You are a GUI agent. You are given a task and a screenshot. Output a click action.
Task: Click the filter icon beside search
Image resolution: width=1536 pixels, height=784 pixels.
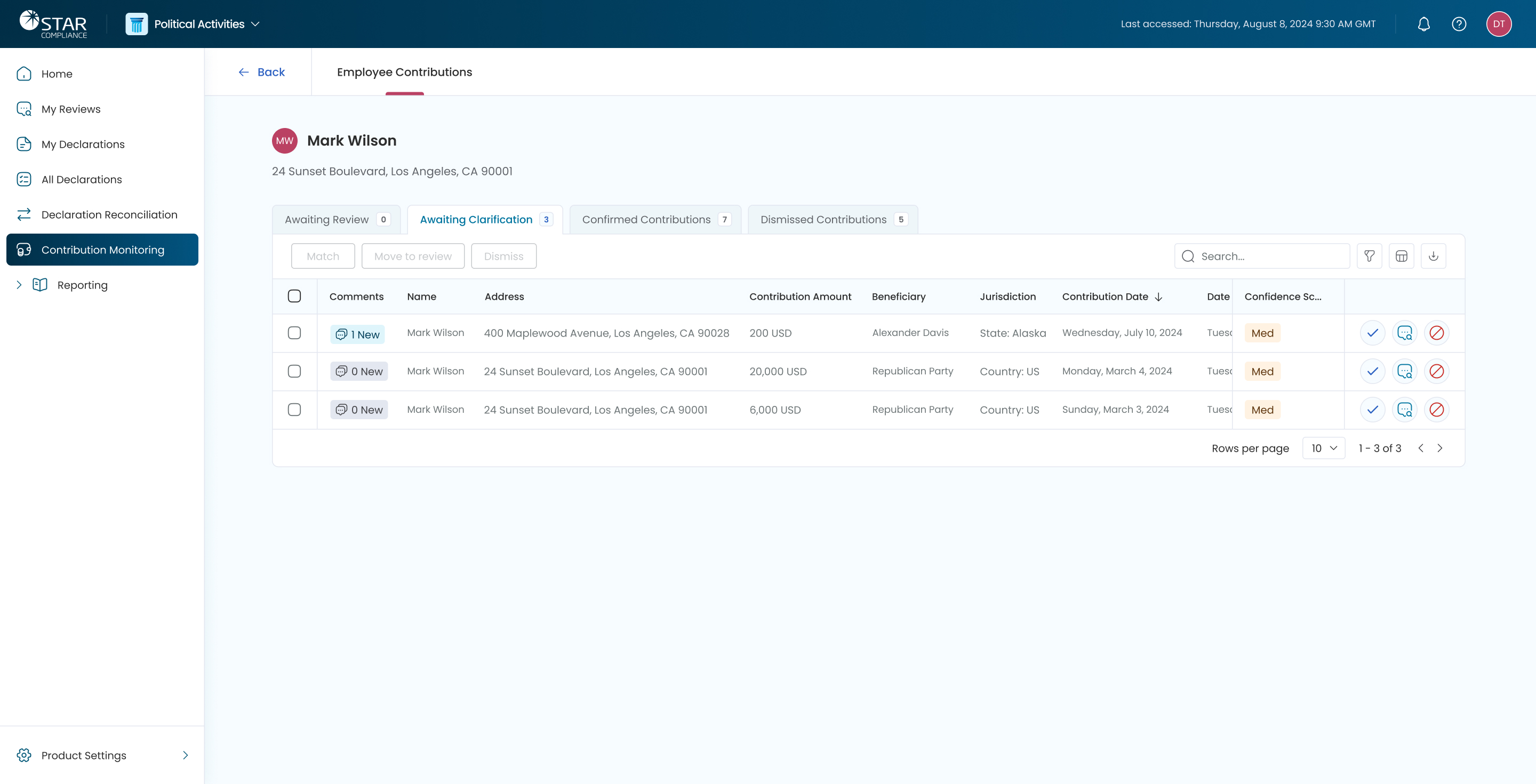click(1369, 256)
